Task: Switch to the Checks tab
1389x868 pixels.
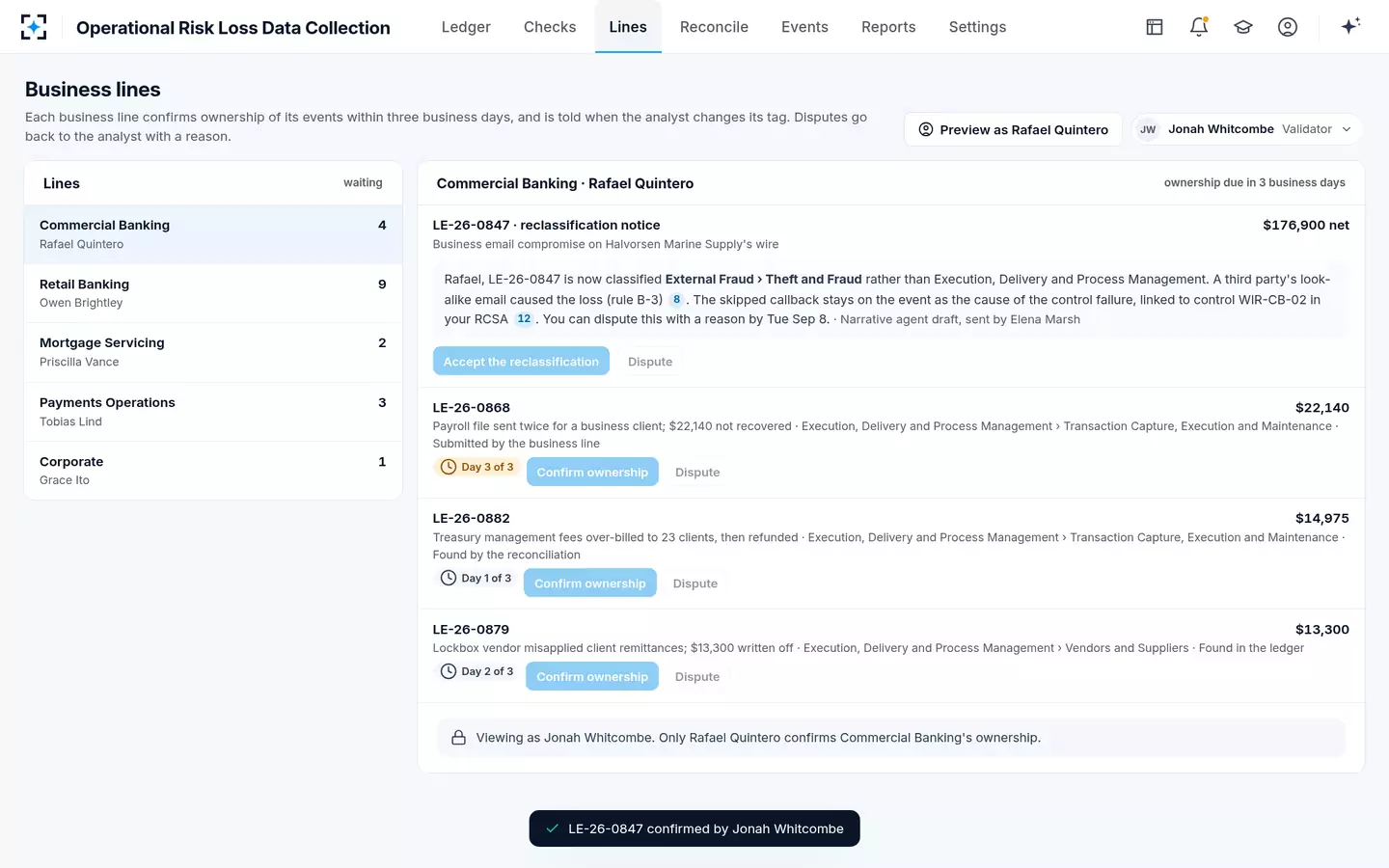Action: pos(550,27)
